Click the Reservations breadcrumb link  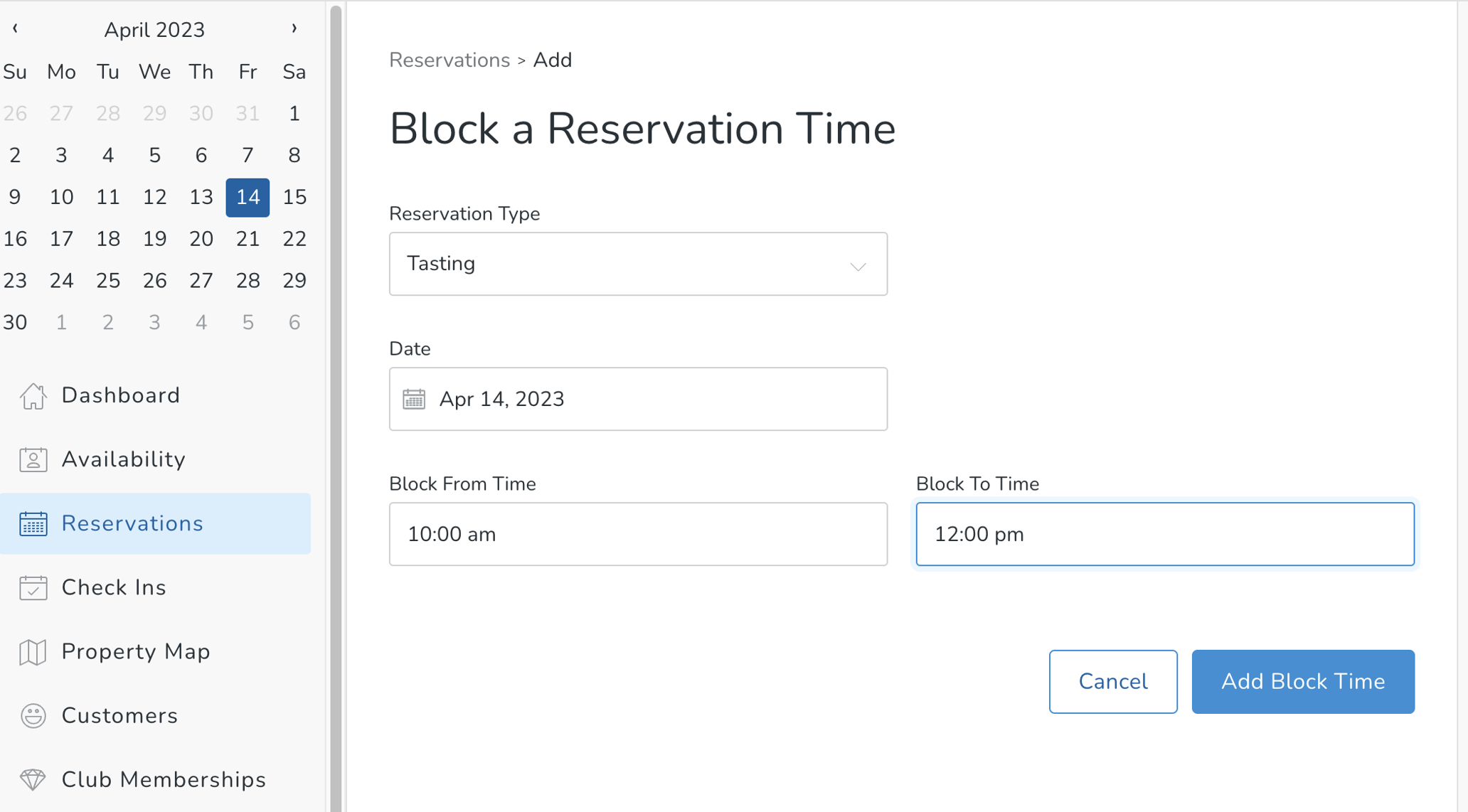(450, 60)
